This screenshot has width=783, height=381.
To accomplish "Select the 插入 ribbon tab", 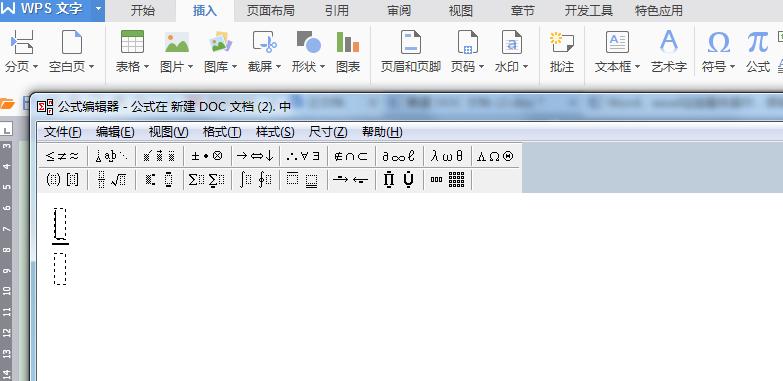I will pyautogui.click(x=205, y=10).
